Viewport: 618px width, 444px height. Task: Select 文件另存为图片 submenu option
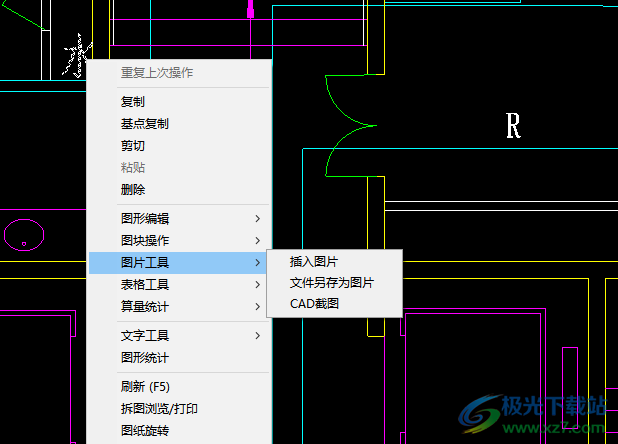pyautogui.click(x=335, y=282)
